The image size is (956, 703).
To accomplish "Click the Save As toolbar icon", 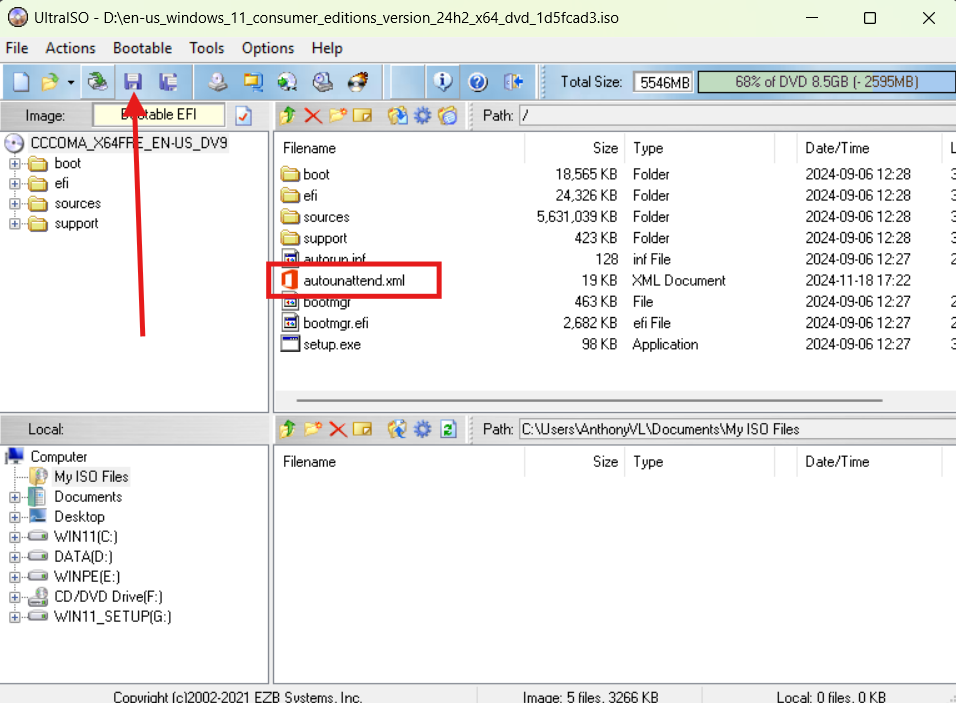I will 168,82.
